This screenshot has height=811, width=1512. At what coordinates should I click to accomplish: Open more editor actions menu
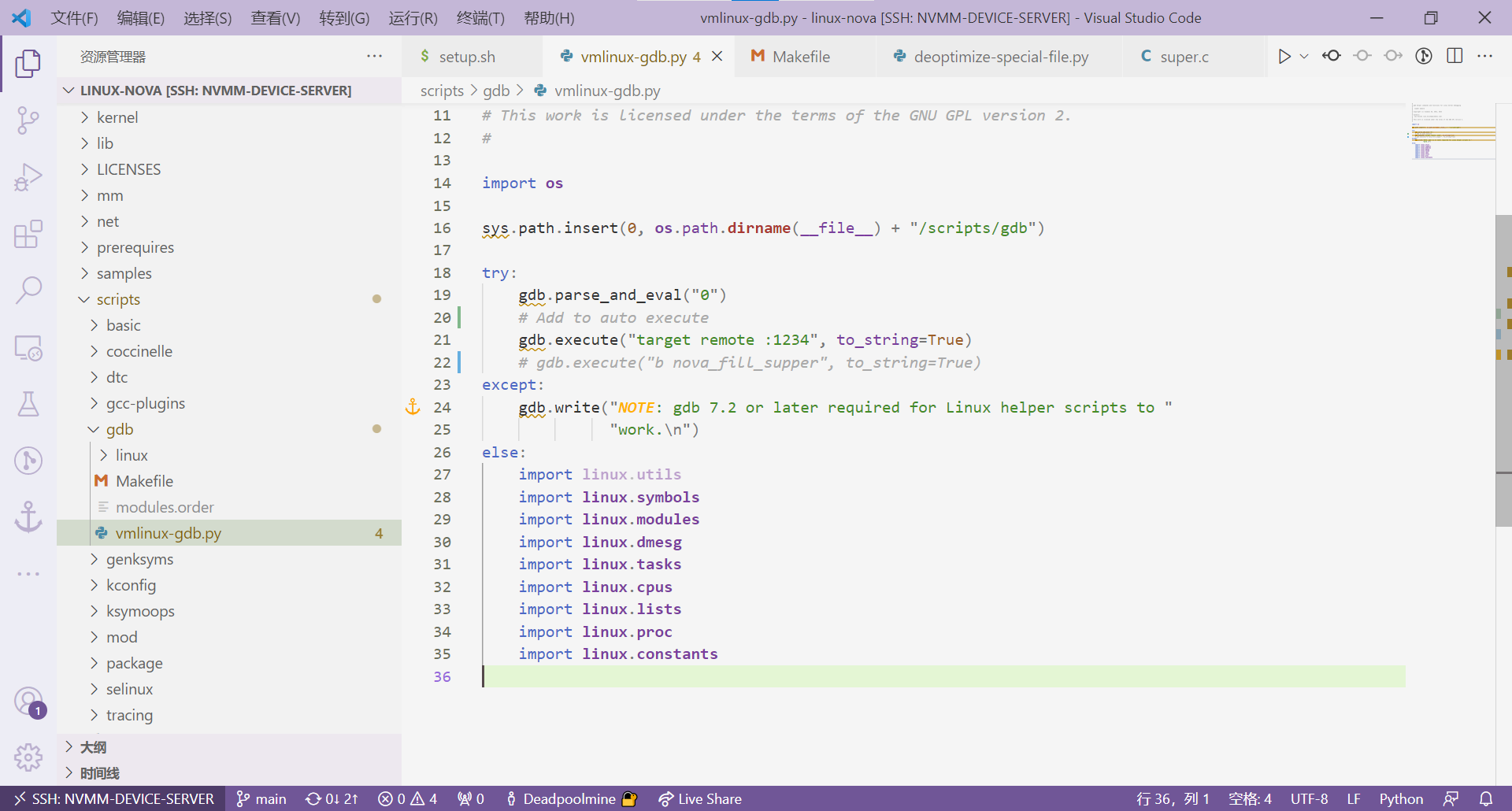[1485, 56]
